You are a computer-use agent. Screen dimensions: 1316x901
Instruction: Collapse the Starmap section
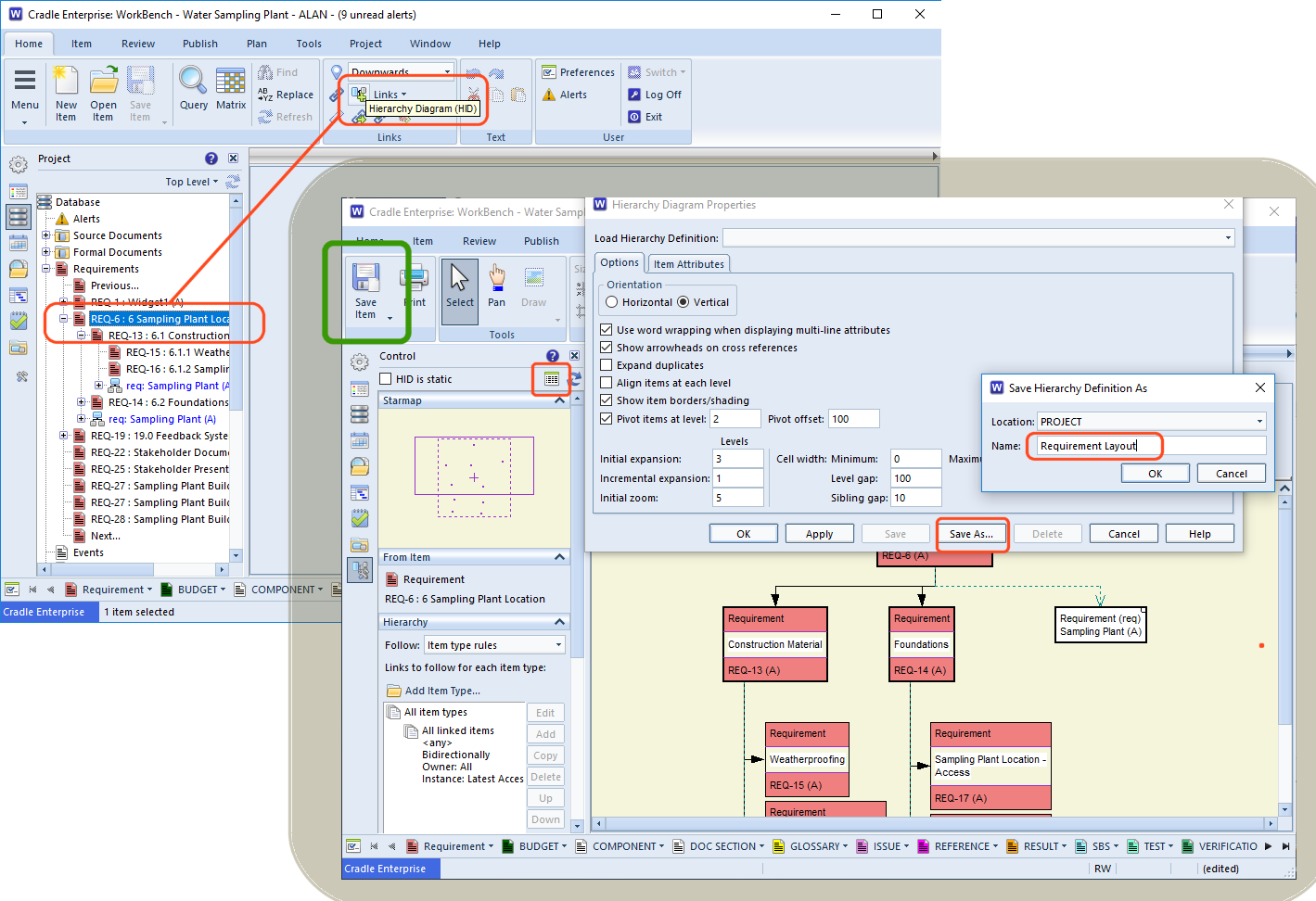(559, 400)
